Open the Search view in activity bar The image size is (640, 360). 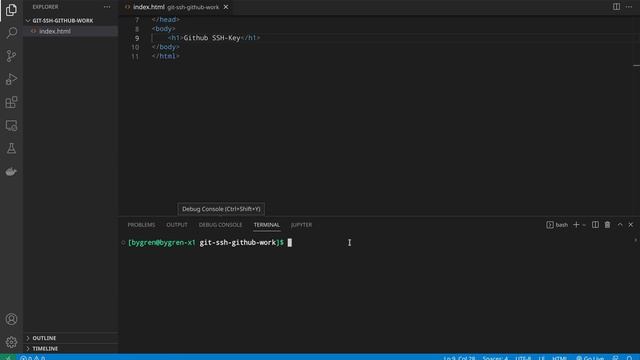[11, 33]
